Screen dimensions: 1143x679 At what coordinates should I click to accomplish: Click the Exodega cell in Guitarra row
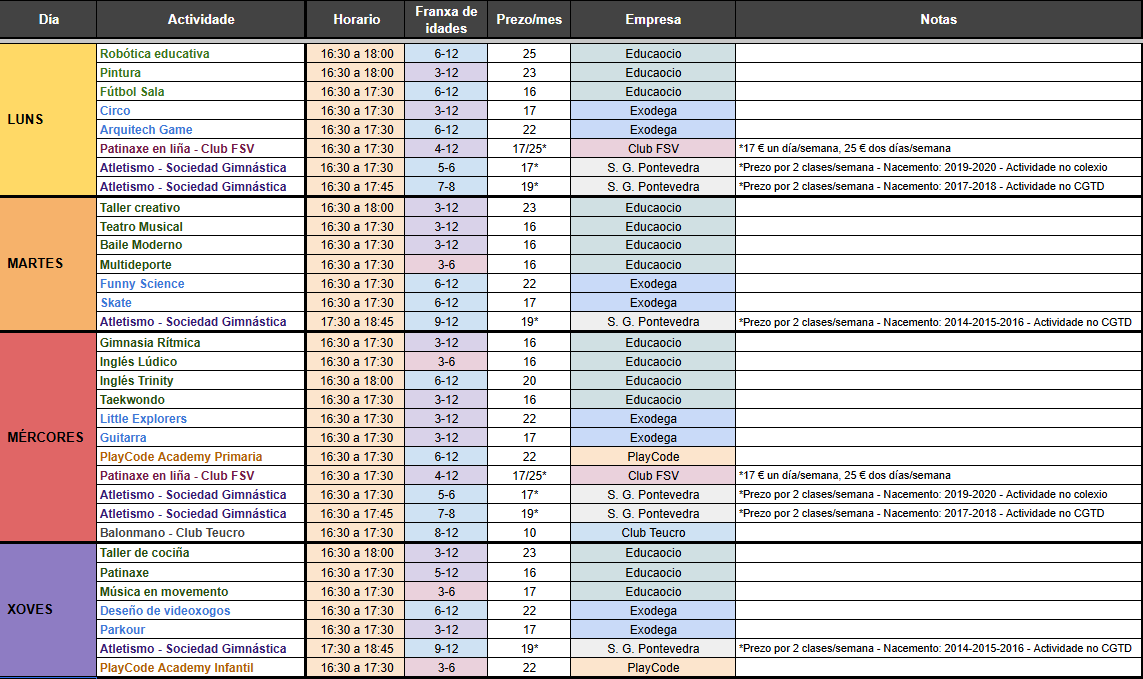(x=653, y=437)
